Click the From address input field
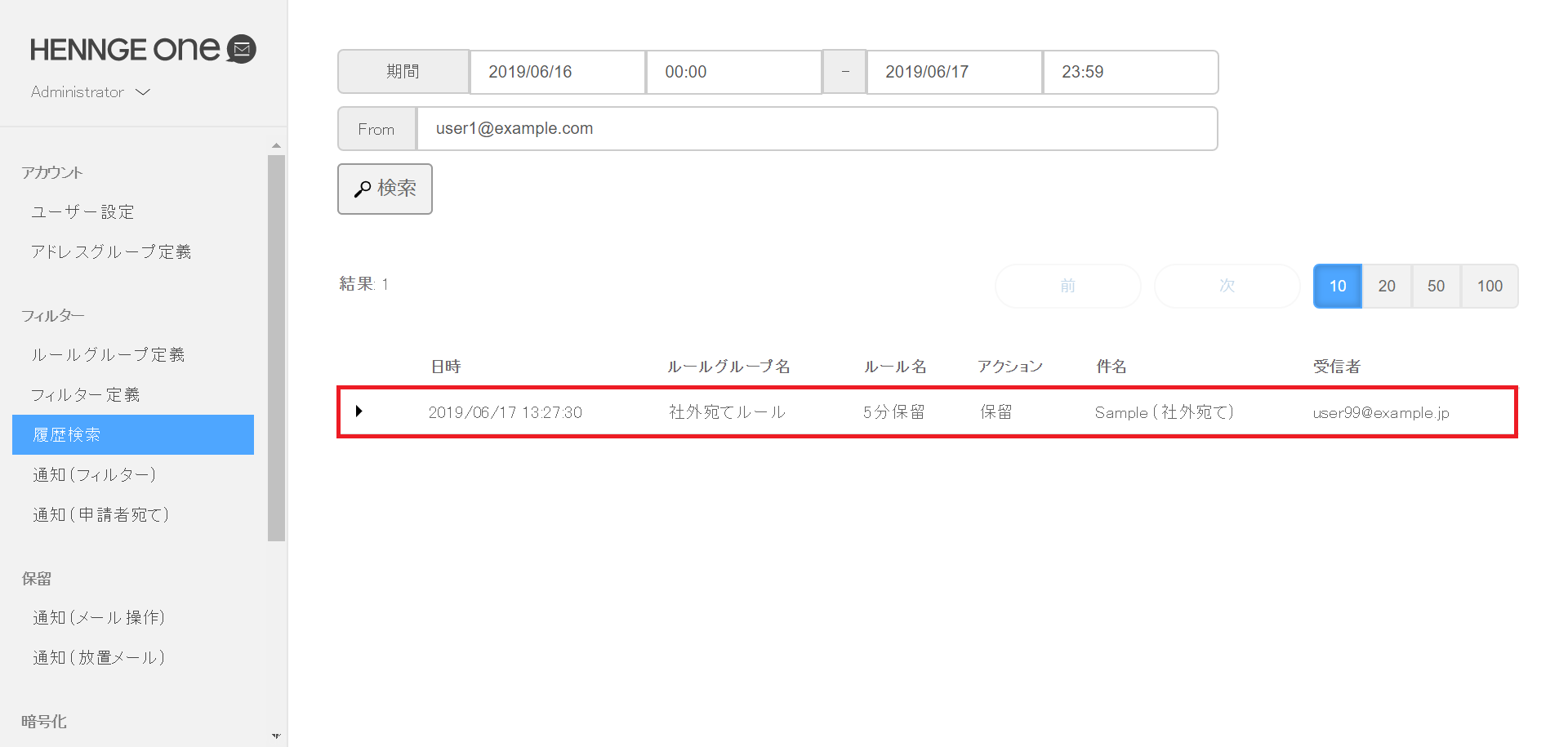1568x747 pixels. pyautogui.click(x=817, y=128)
